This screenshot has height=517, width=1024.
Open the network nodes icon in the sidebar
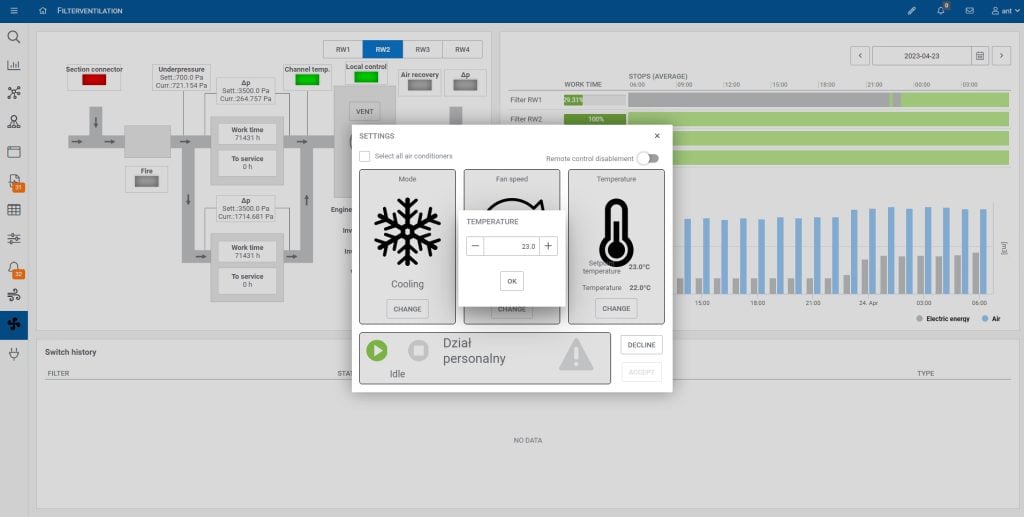[14, 93]
